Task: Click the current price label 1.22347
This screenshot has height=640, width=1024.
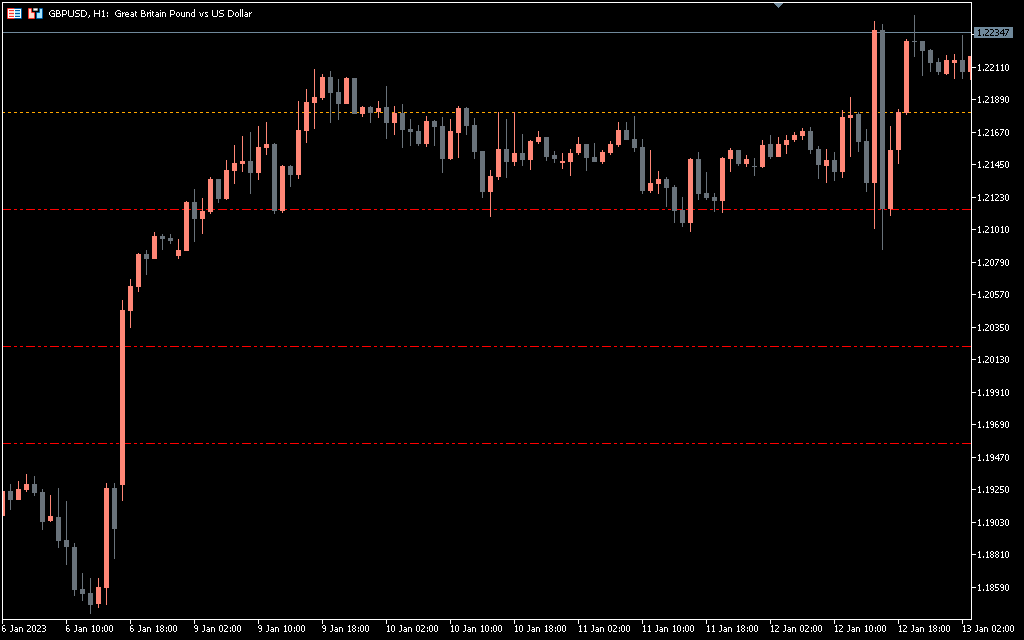Action: [993, 33]
